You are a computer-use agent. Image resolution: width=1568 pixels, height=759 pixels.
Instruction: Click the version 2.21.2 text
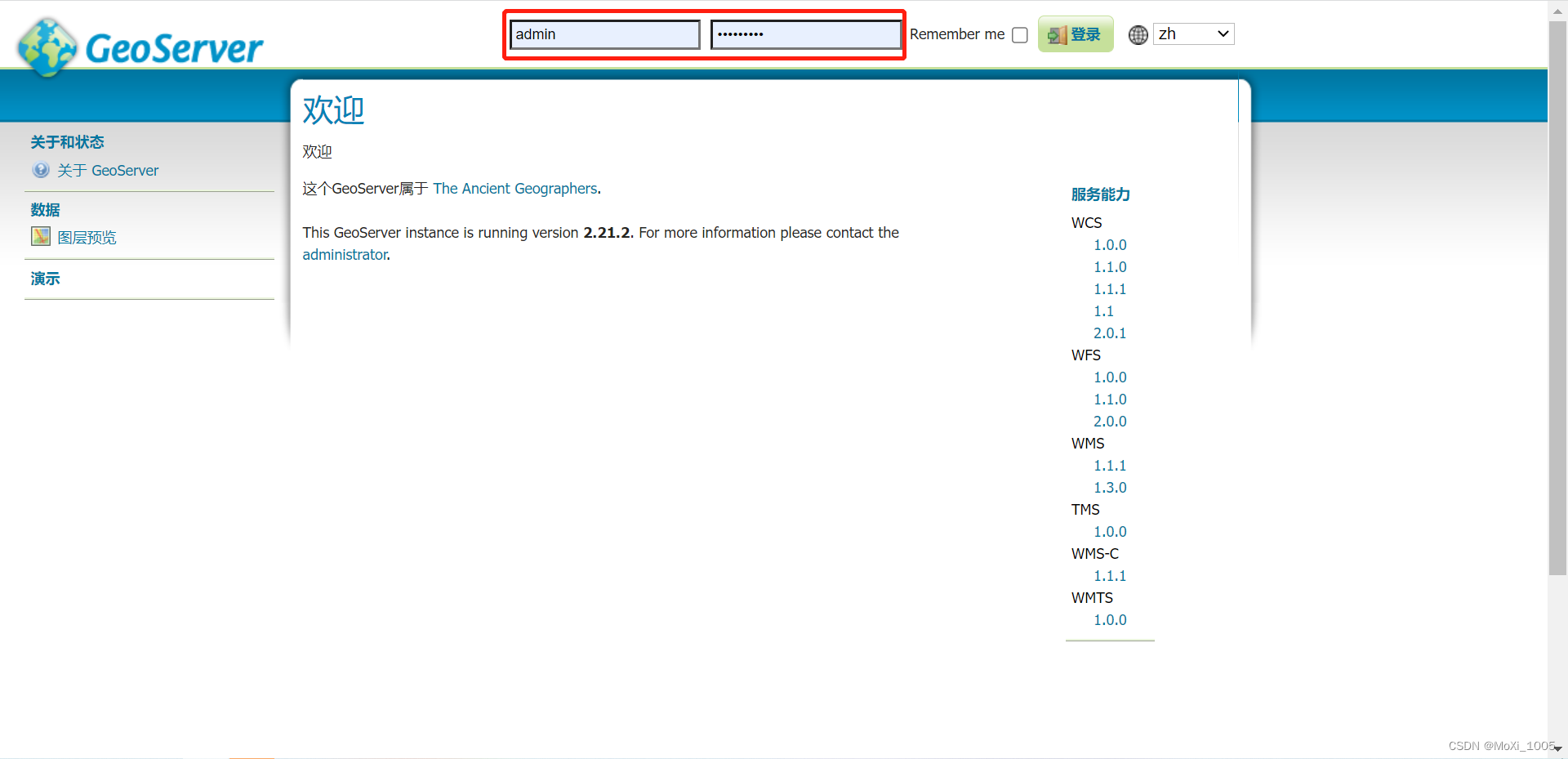pyautogui.click(x=607, y=233)
